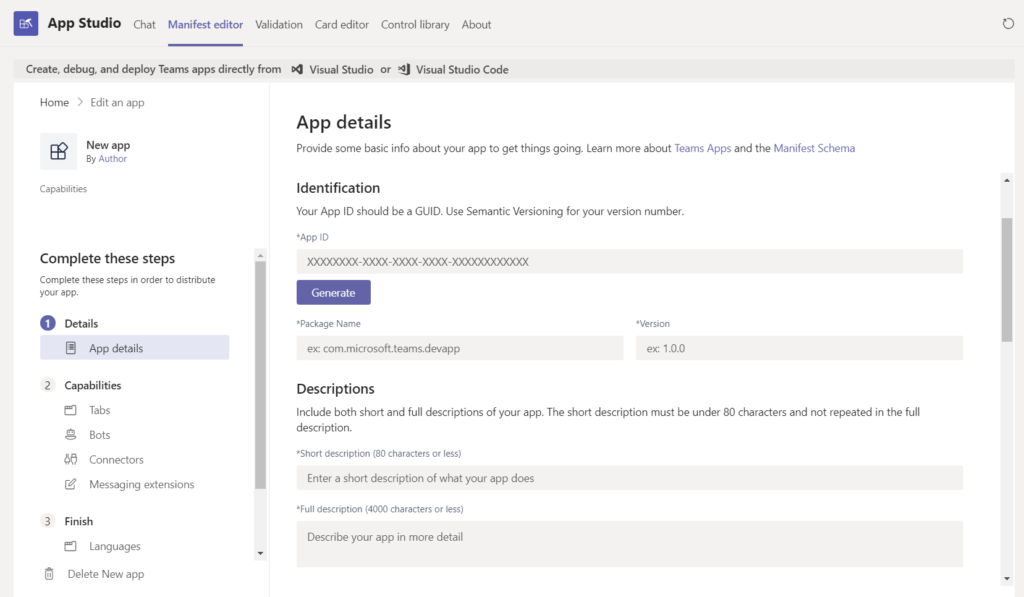Click the trash icon for Delete New app
1024x597 pixels.
[x=49, y=574]
